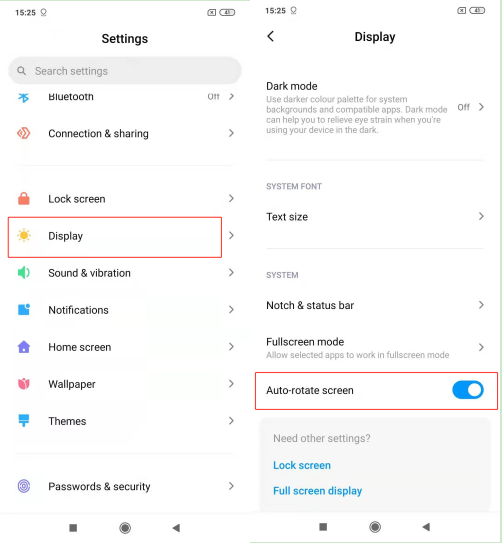The width and height of the screenshot is (502, 543).
Task: Tap the pink Wallpaper tulip icon
Action: pyautogui.click(x=24, y=384)
